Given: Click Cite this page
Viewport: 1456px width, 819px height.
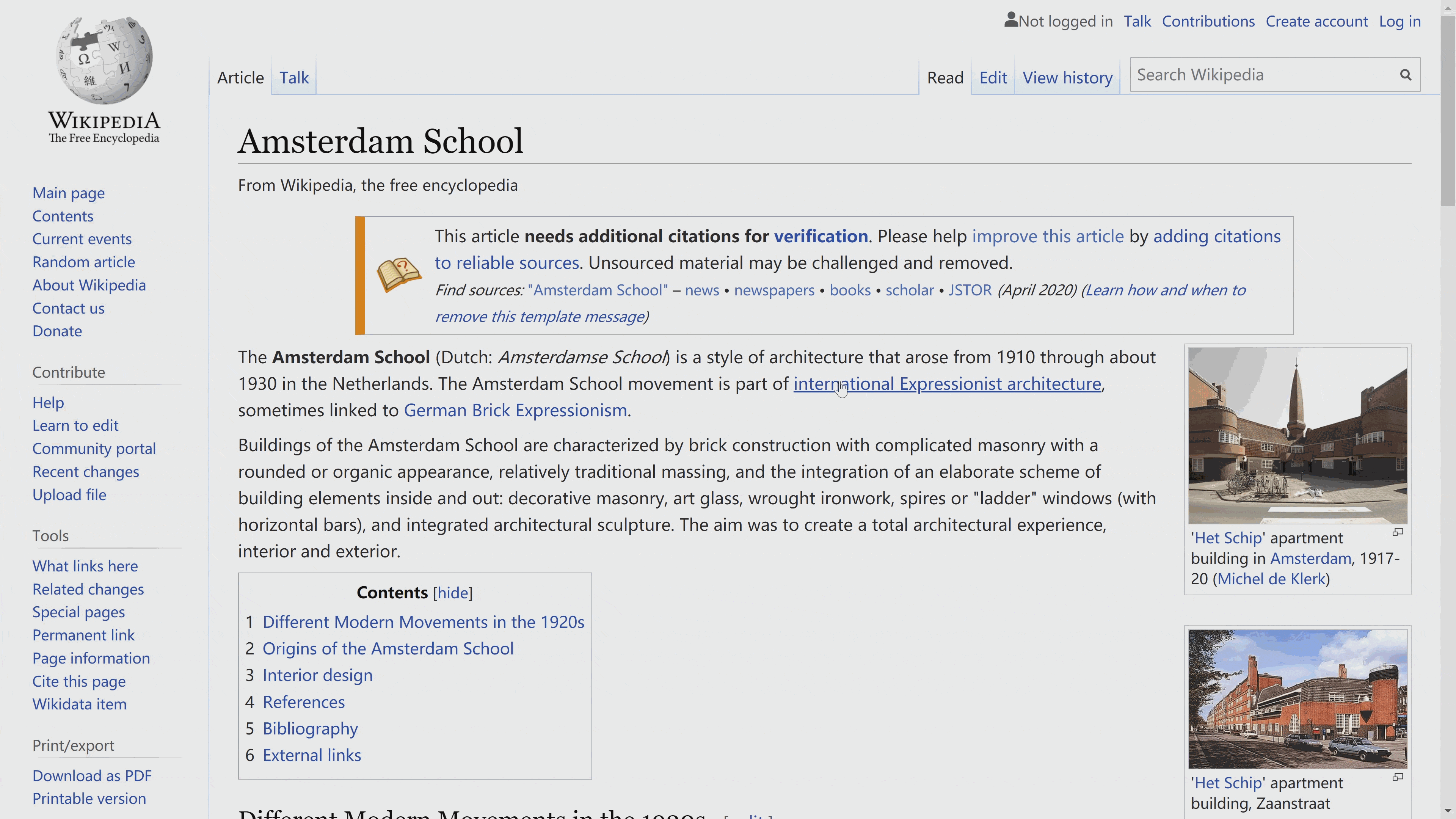Looking at the screenshot, I should (78, 682).
